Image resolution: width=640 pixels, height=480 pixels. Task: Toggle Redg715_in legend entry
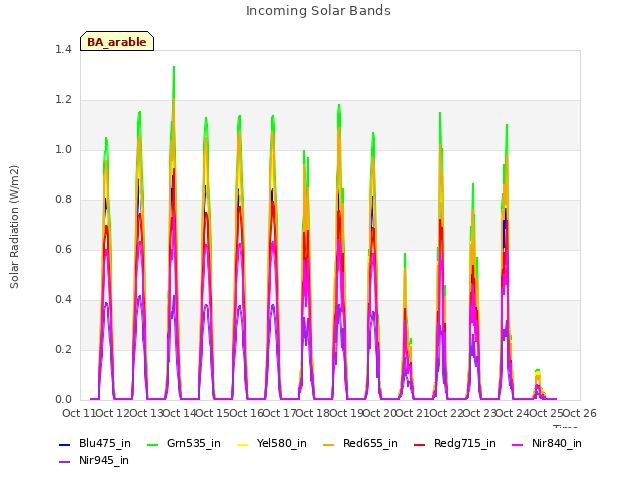pos(455,443)
